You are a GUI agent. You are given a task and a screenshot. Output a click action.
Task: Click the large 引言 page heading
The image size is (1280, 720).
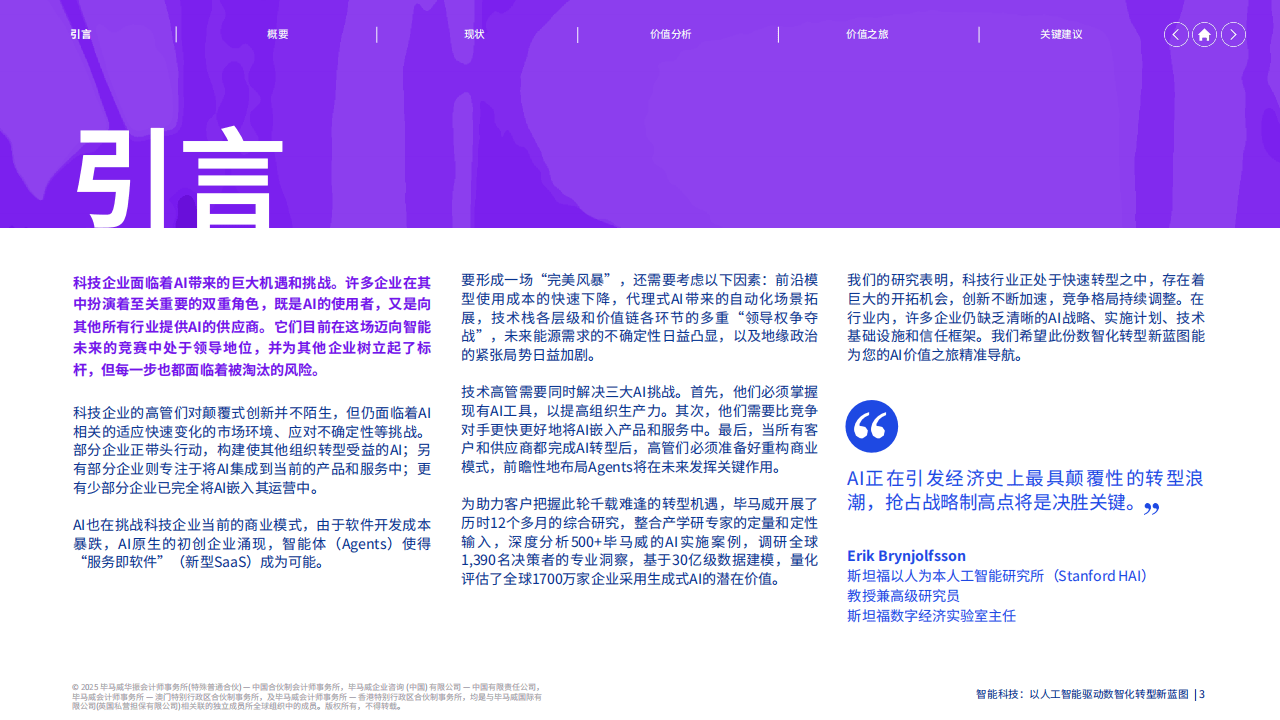180,178
